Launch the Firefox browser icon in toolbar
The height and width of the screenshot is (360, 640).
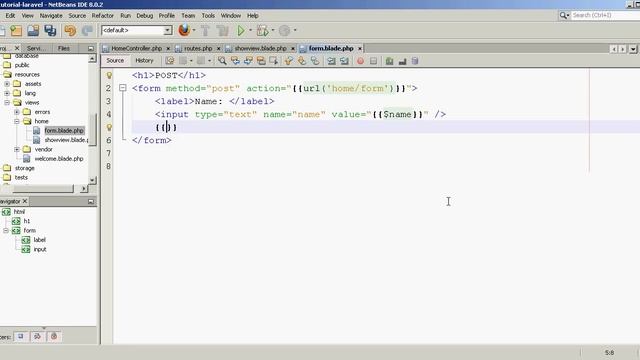click(x=184, y=30)
